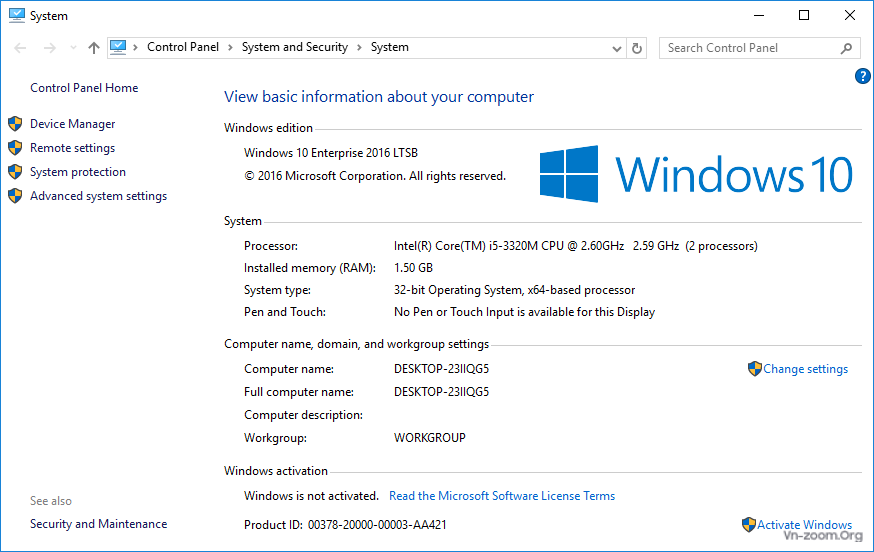This screenshot has height=552, width=874.
Task: Focus the Search Control Panel field
Action: click(x=759, y=48)
